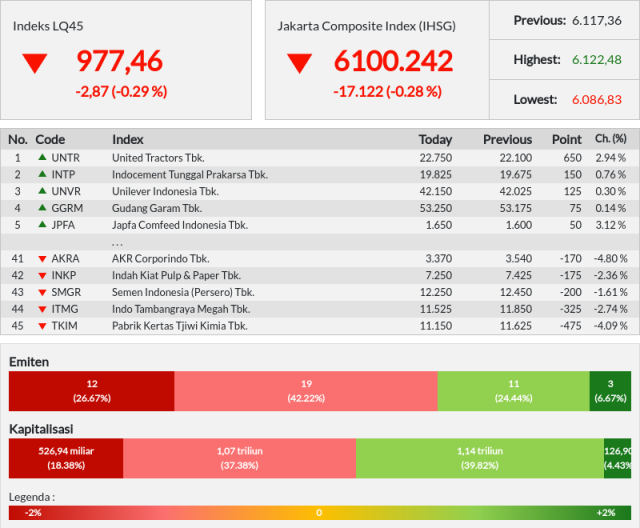Screen dimensions: 640x528
Task: Click the red down arrow for INKP
Action: (x=42, y=275)
